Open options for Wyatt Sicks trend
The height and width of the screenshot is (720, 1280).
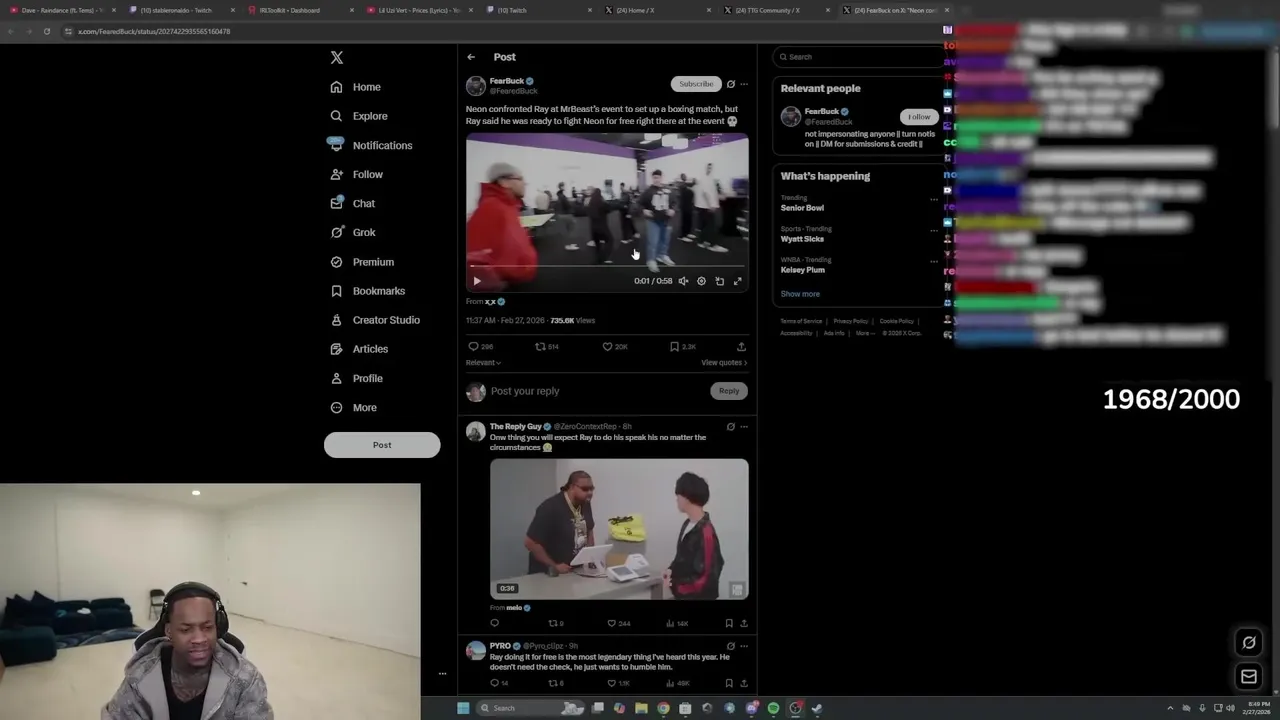tap(934, 230)
